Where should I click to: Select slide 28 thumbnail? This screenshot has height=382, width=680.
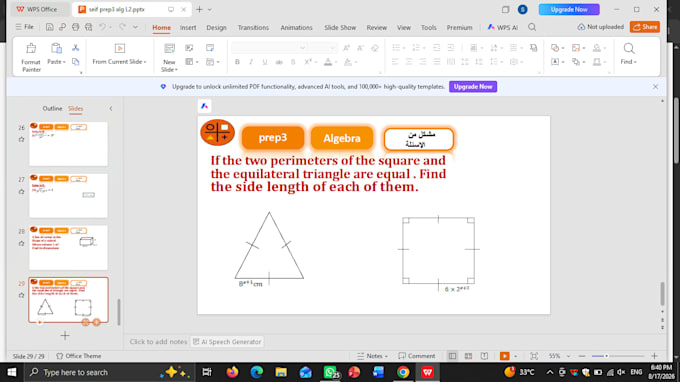(x=69, y=248)
